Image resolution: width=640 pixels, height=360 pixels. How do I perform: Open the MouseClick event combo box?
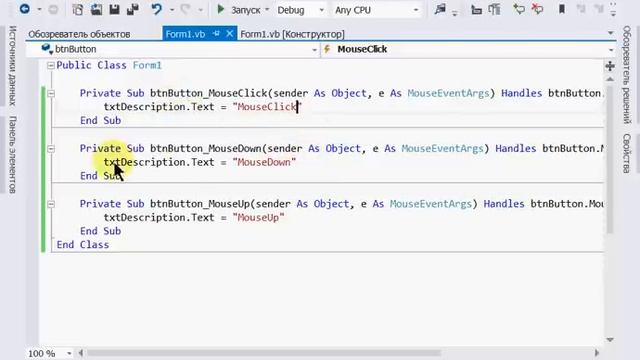point(469,49)
